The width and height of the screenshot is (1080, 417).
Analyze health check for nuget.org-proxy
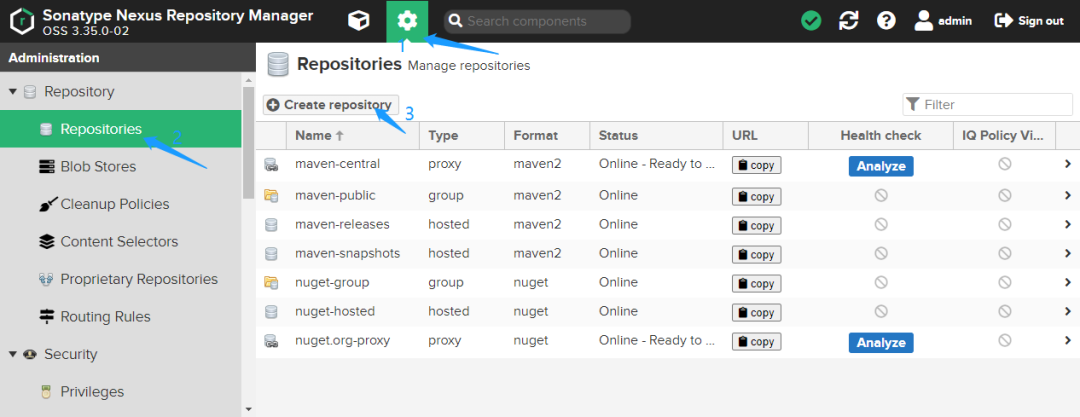(881, 343)
